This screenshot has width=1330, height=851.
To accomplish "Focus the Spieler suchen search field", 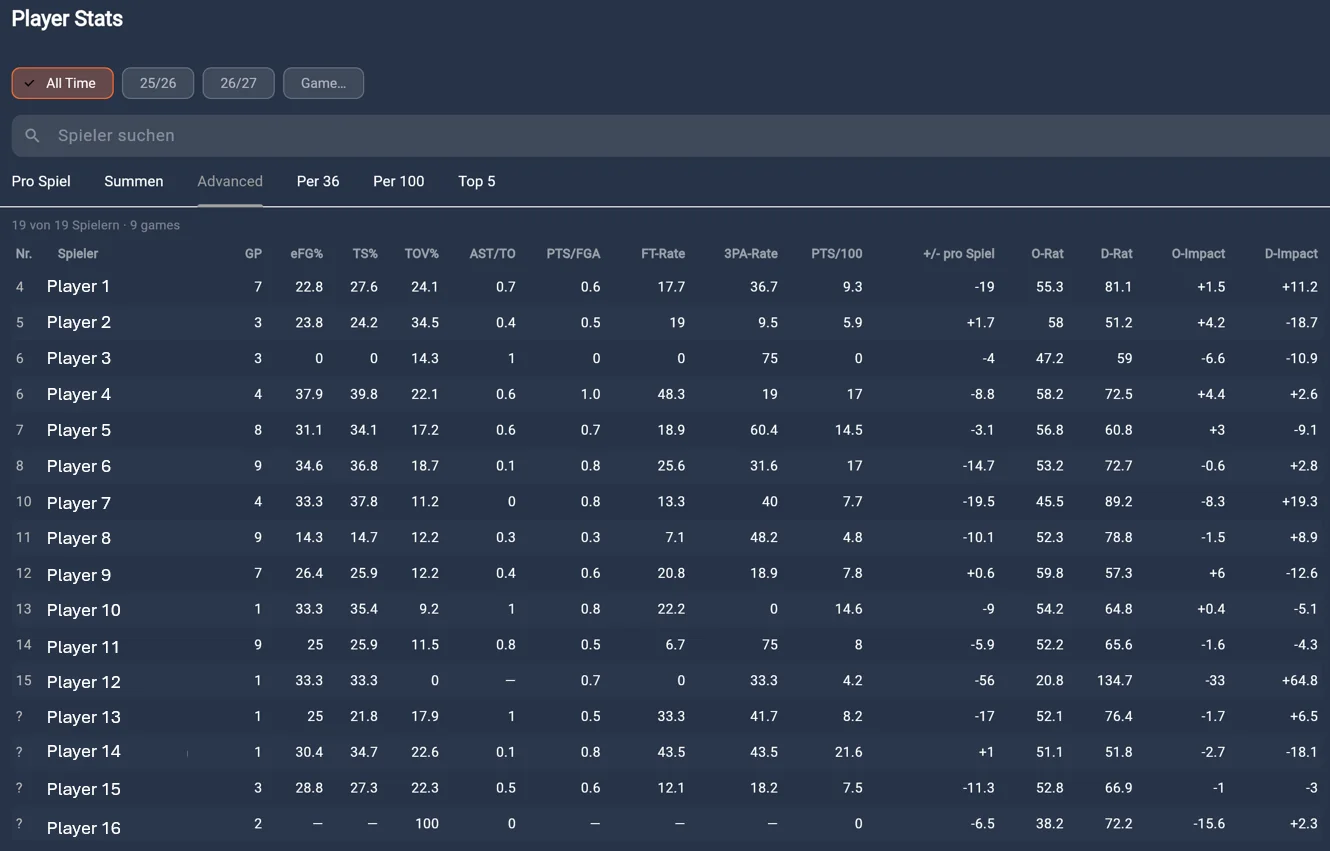I will point(671,136).
